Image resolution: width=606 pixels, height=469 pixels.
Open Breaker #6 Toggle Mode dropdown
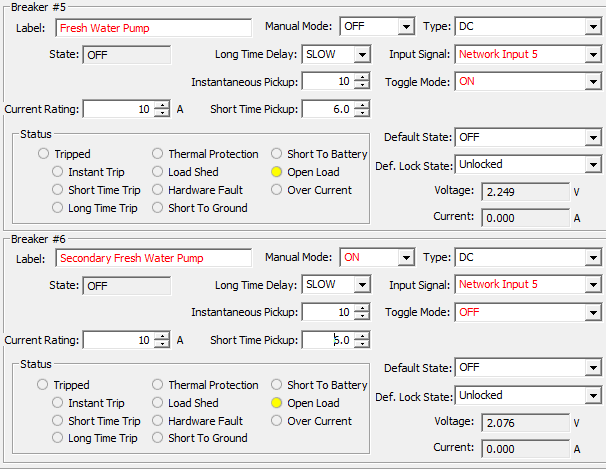pyautogui.click(x=592, y=312)
